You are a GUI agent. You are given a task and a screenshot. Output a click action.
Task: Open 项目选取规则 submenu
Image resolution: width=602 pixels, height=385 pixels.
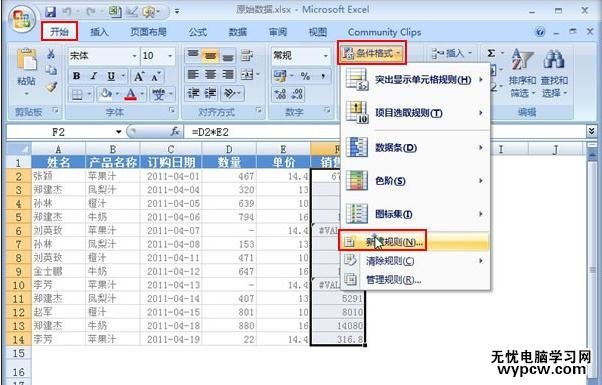click(x=415, y=113)
